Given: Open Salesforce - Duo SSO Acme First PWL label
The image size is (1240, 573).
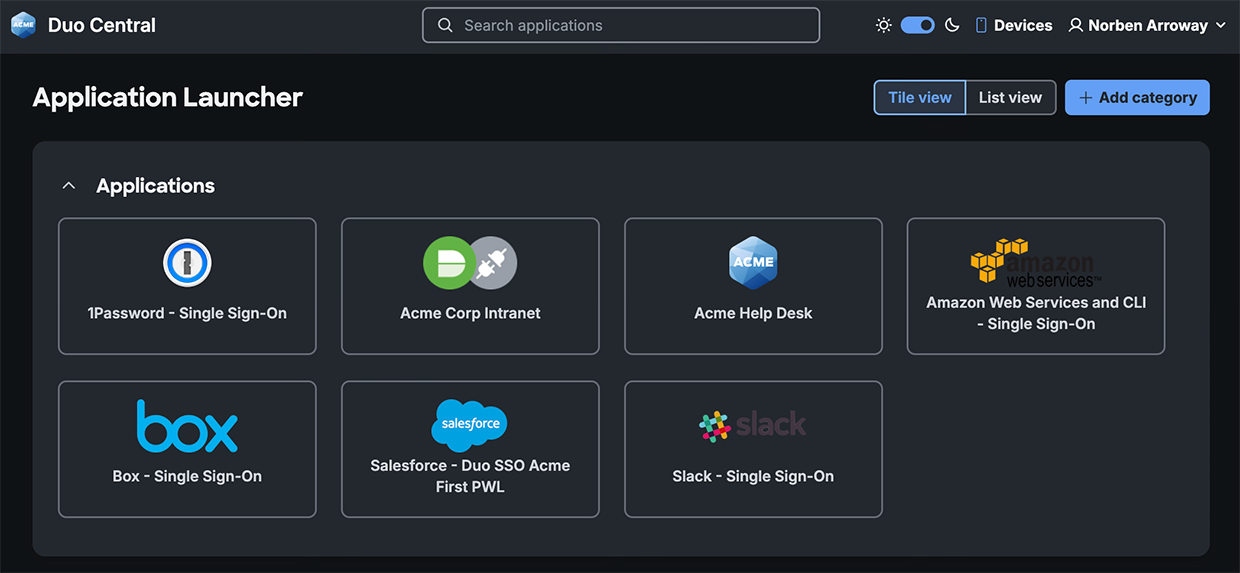Looking at the screenshot, I should tap(470, 476).
